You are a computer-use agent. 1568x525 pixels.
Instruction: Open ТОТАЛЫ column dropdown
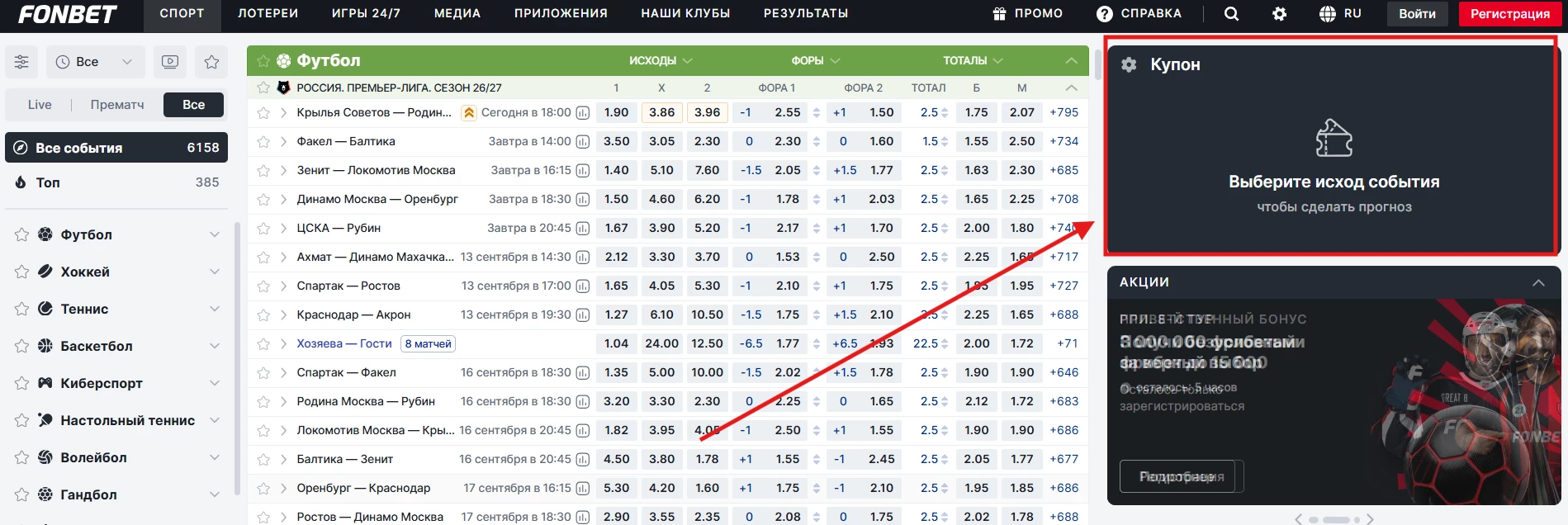click(973, 61)
